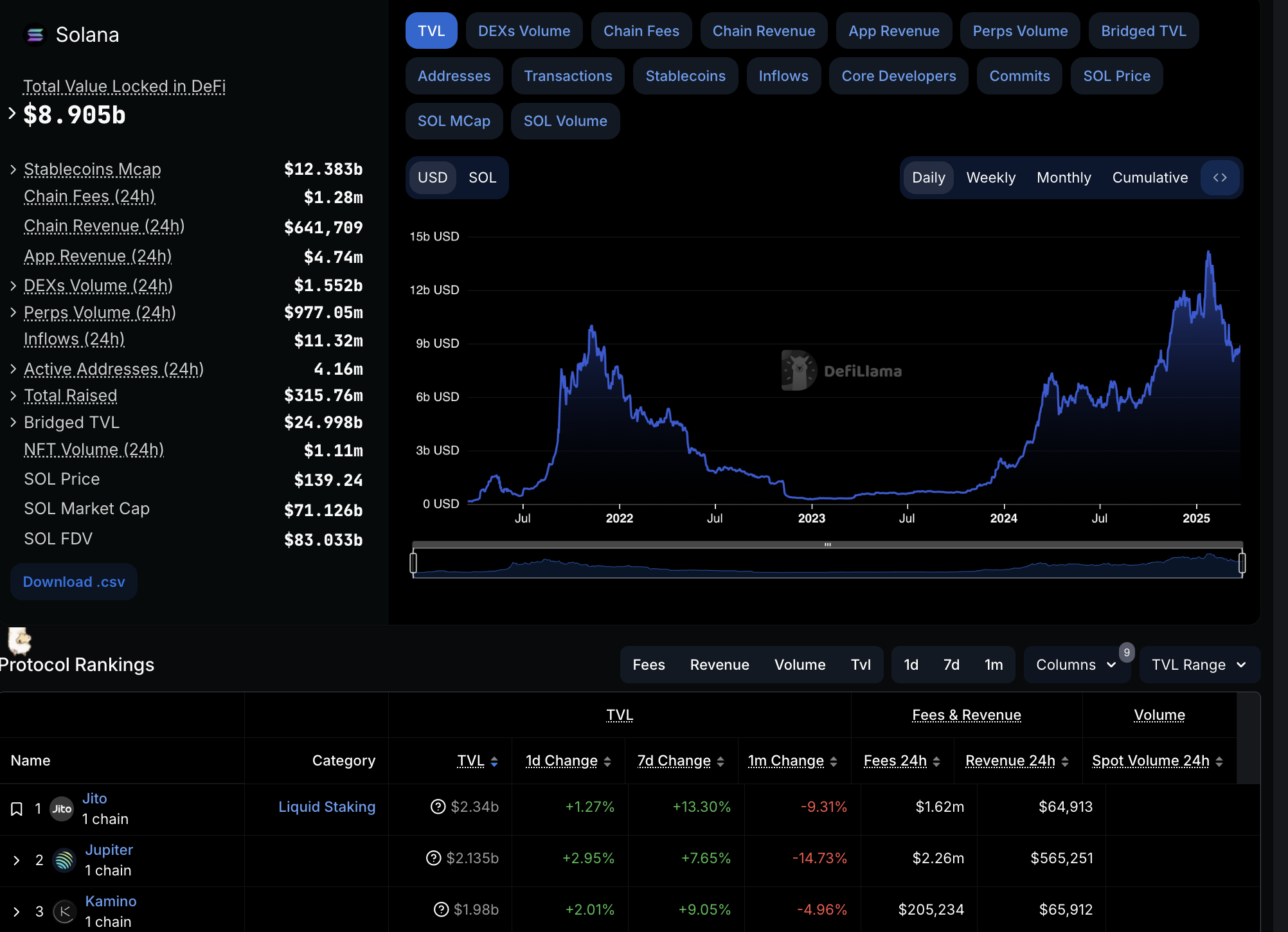The width and height of the screenshot is (1288, 932).
Task: Download the .csv data file
Action: click(x=74, y=582)
